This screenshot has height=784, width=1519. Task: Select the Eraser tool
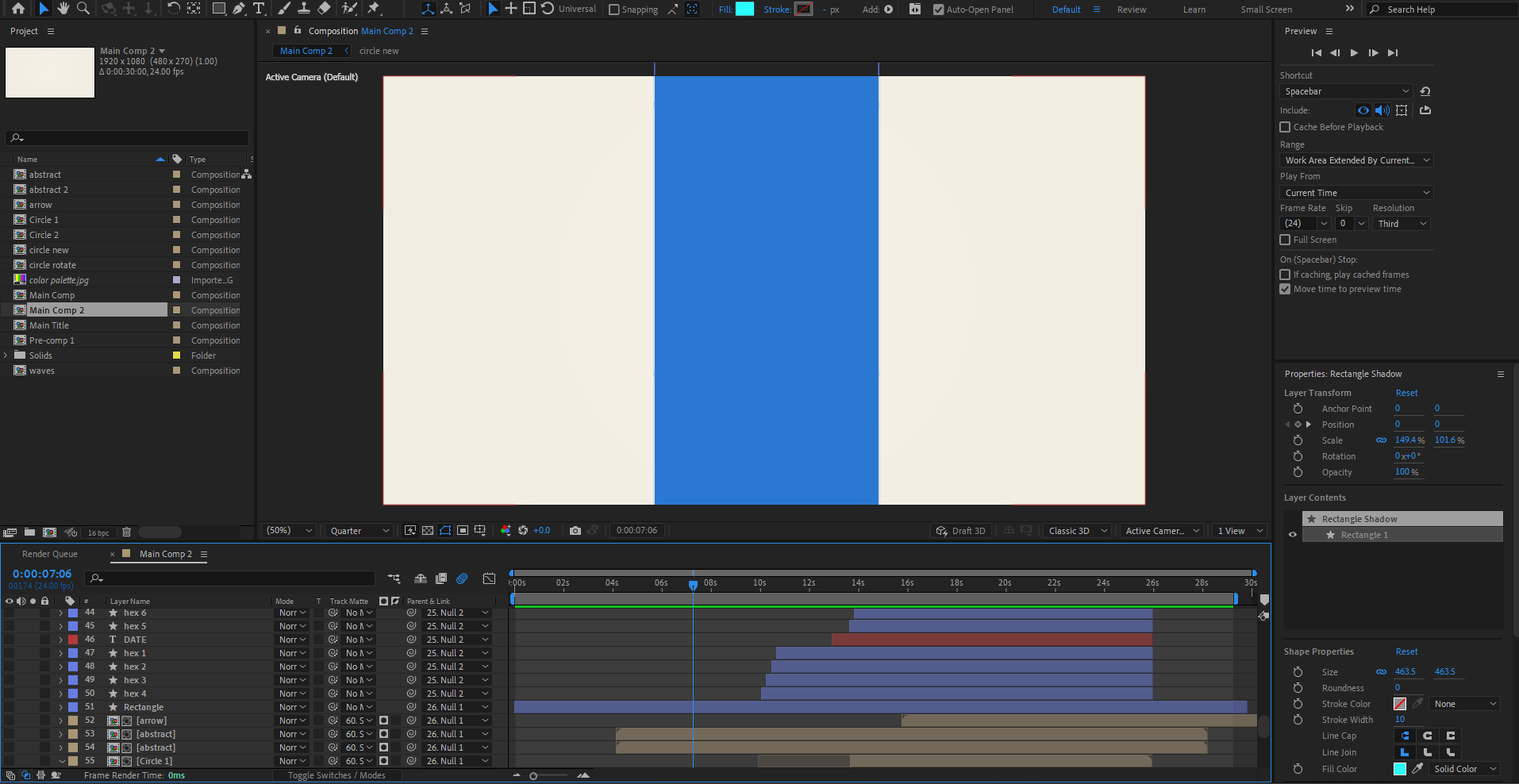pyautogui.click(x=324, y=9)
